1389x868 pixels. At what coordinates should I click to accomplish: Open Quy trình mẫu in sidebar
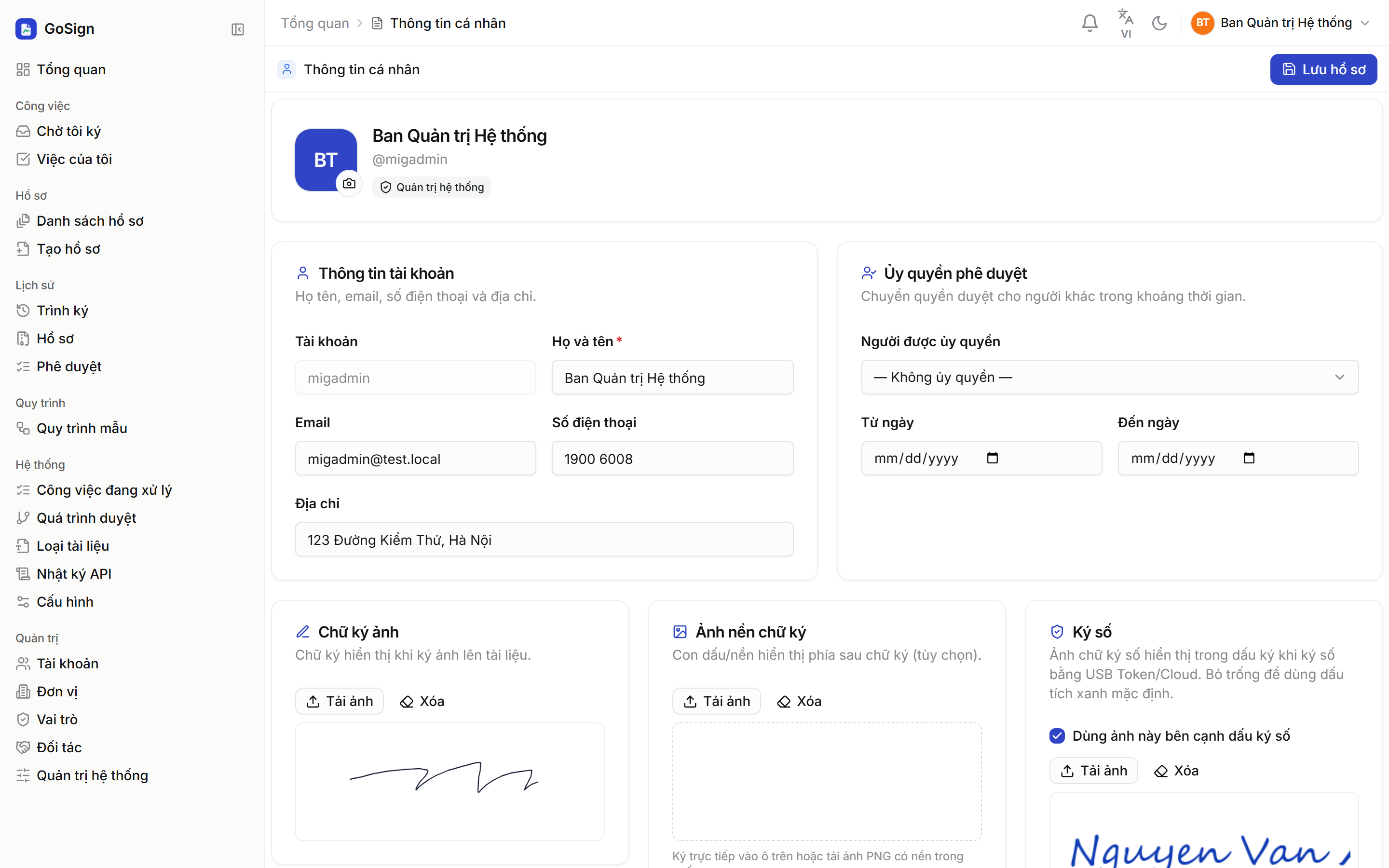(x=82, y=428)
